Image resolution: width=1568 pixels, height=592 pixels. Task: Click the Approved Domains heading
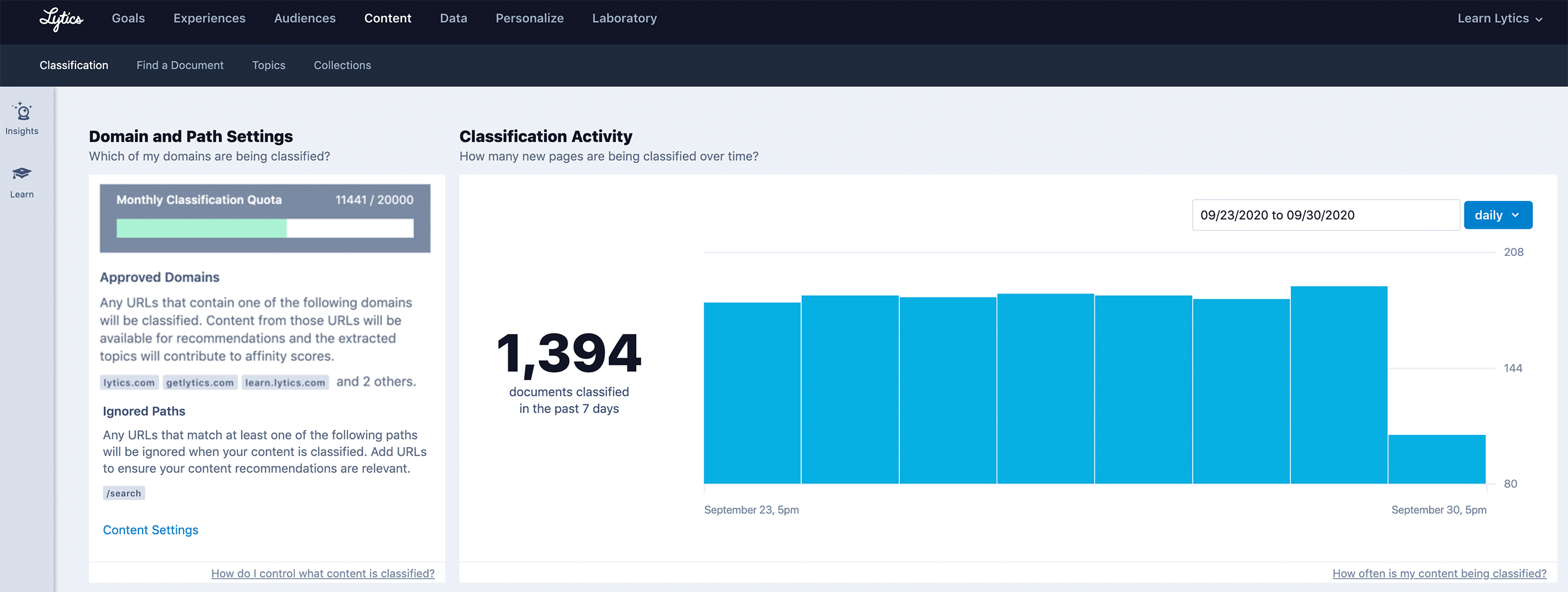coord(160,277)
